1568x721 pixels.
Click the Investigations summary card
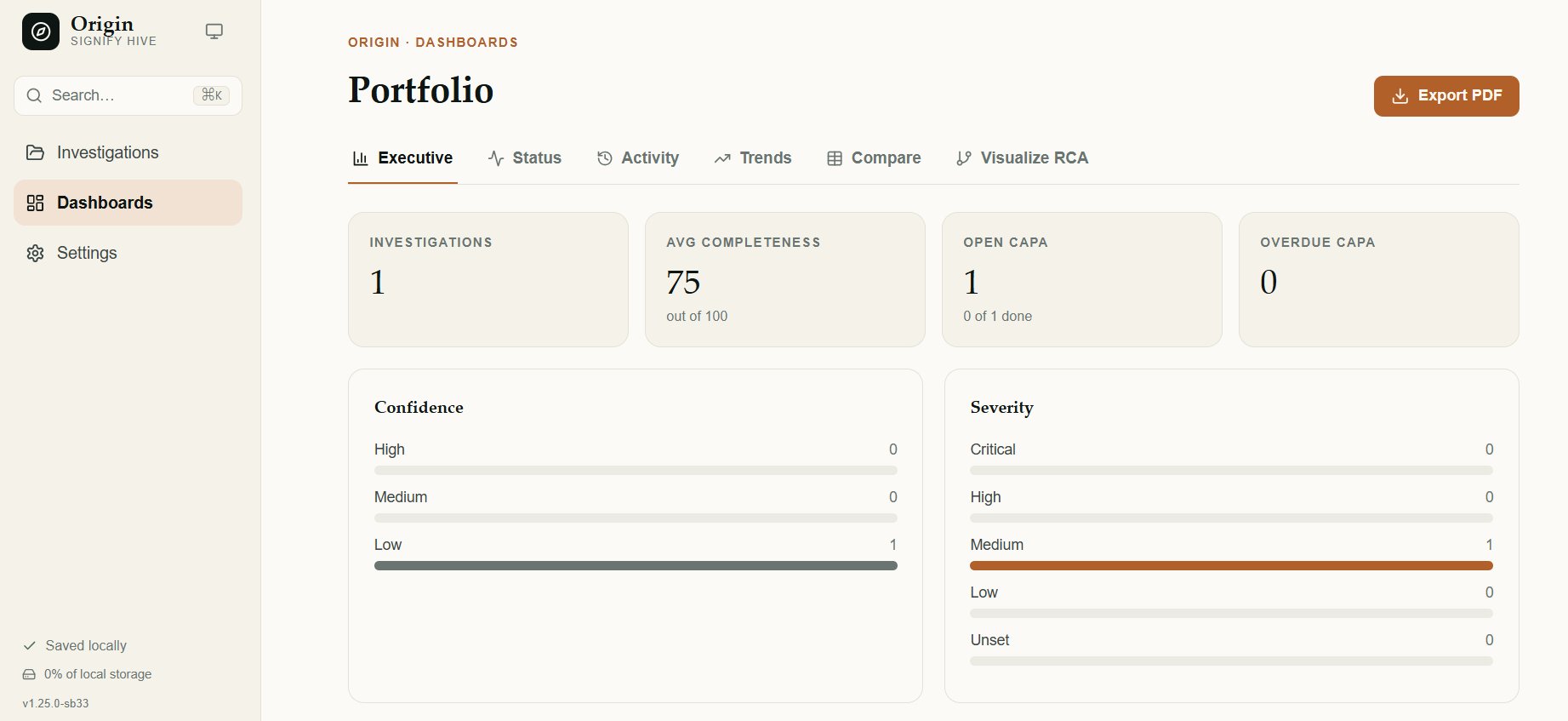[x=488, y=279]
